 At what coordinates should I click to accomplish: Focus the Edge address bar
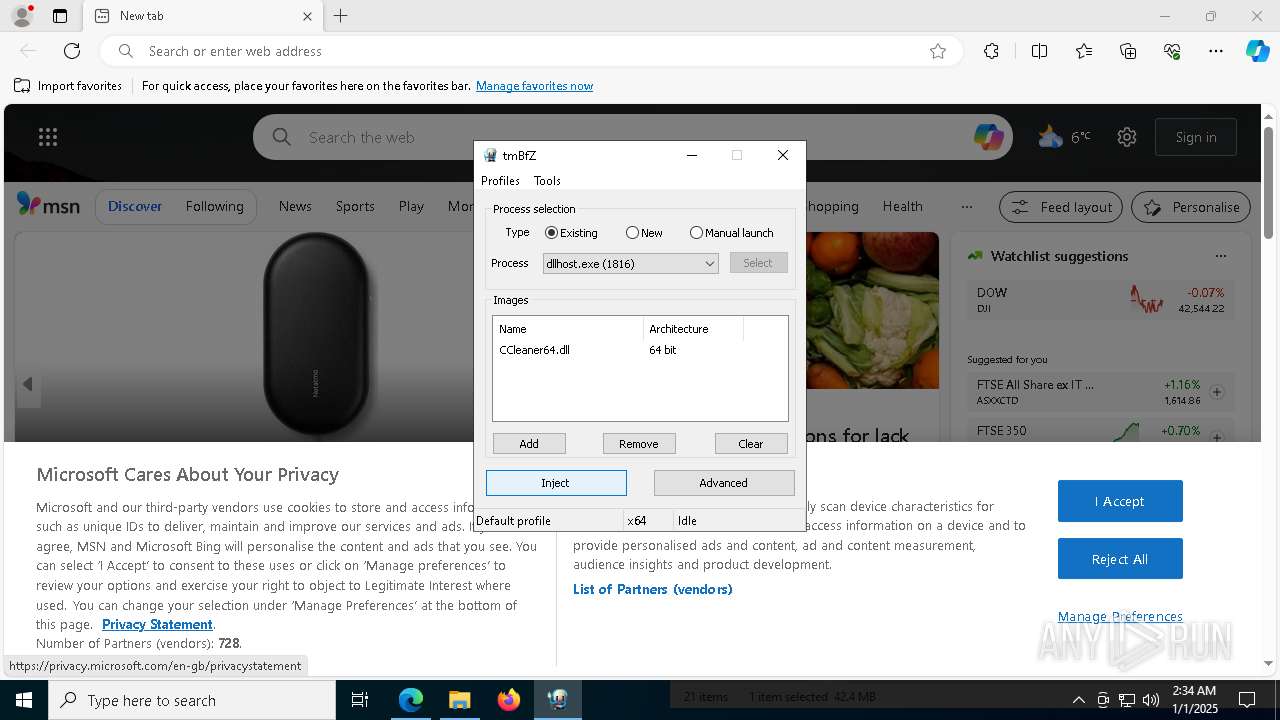pos(530,51)
